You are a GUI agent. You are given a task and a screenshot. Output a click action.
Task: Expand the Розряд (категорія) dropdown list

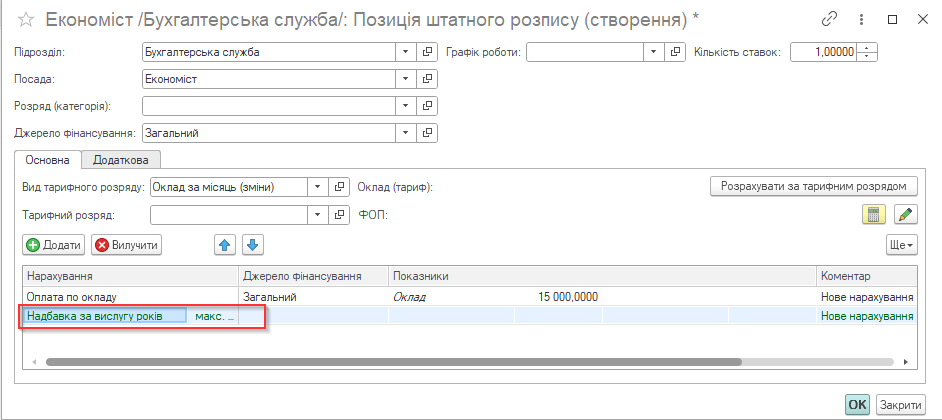pos(406,106)
